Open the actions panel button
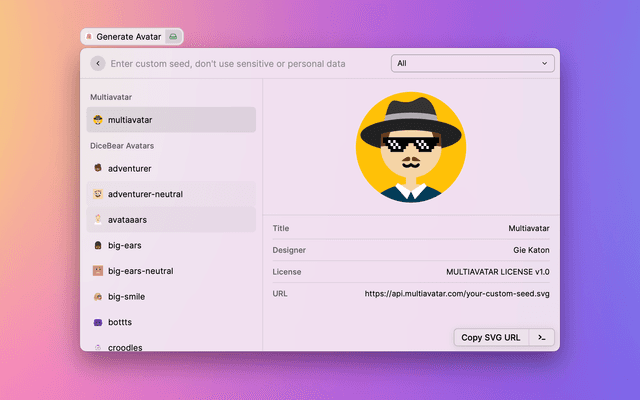Viewport: 640px width, 400px height. point(541,337)
